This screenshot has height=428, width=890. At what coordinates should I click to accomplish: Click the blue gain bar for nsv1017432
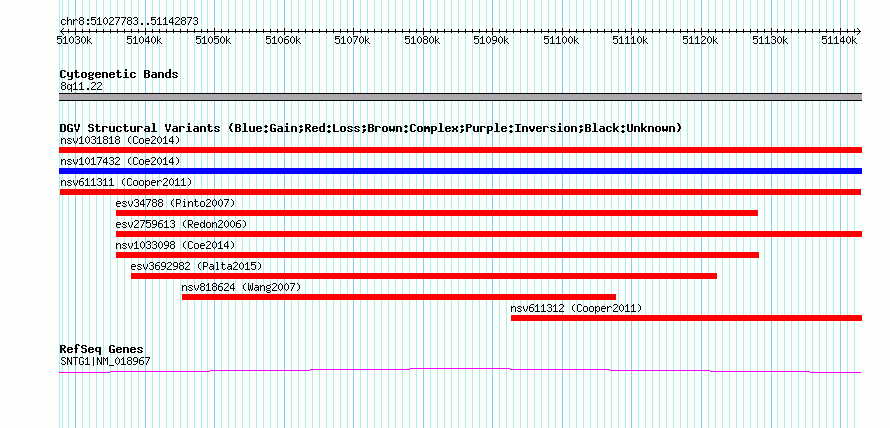point(460,171)
